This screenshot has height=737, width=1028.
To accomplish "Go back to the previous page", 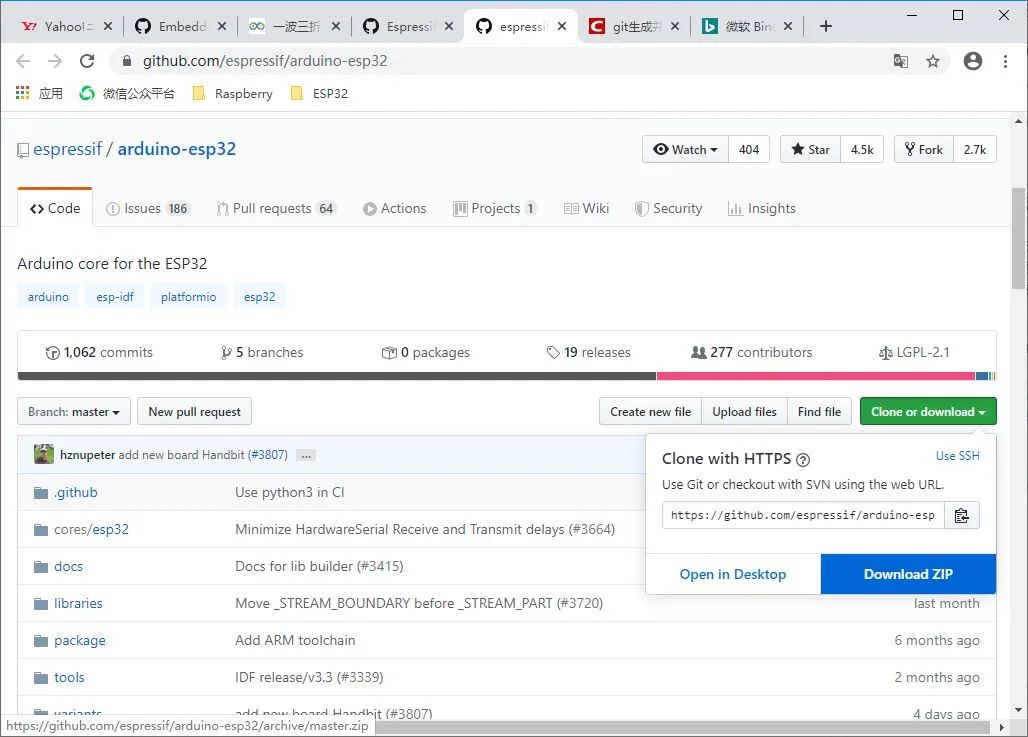I will (x=23, y=61).
